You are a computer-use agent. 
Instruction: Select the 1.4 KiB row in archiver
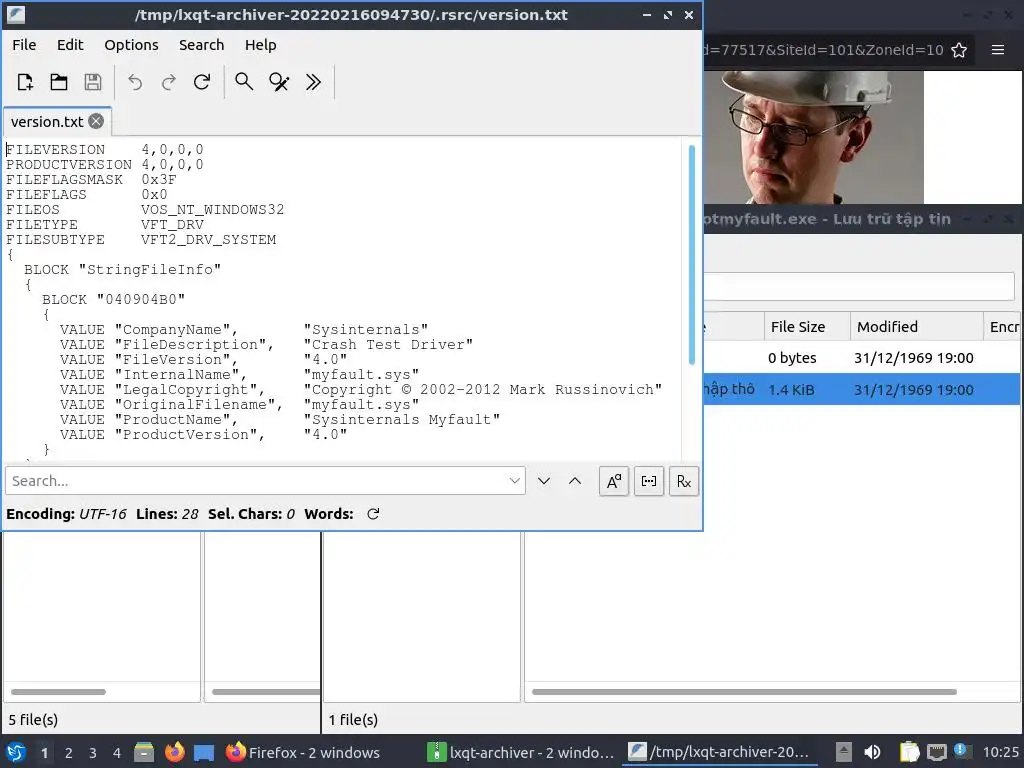[x=862, y=390]
